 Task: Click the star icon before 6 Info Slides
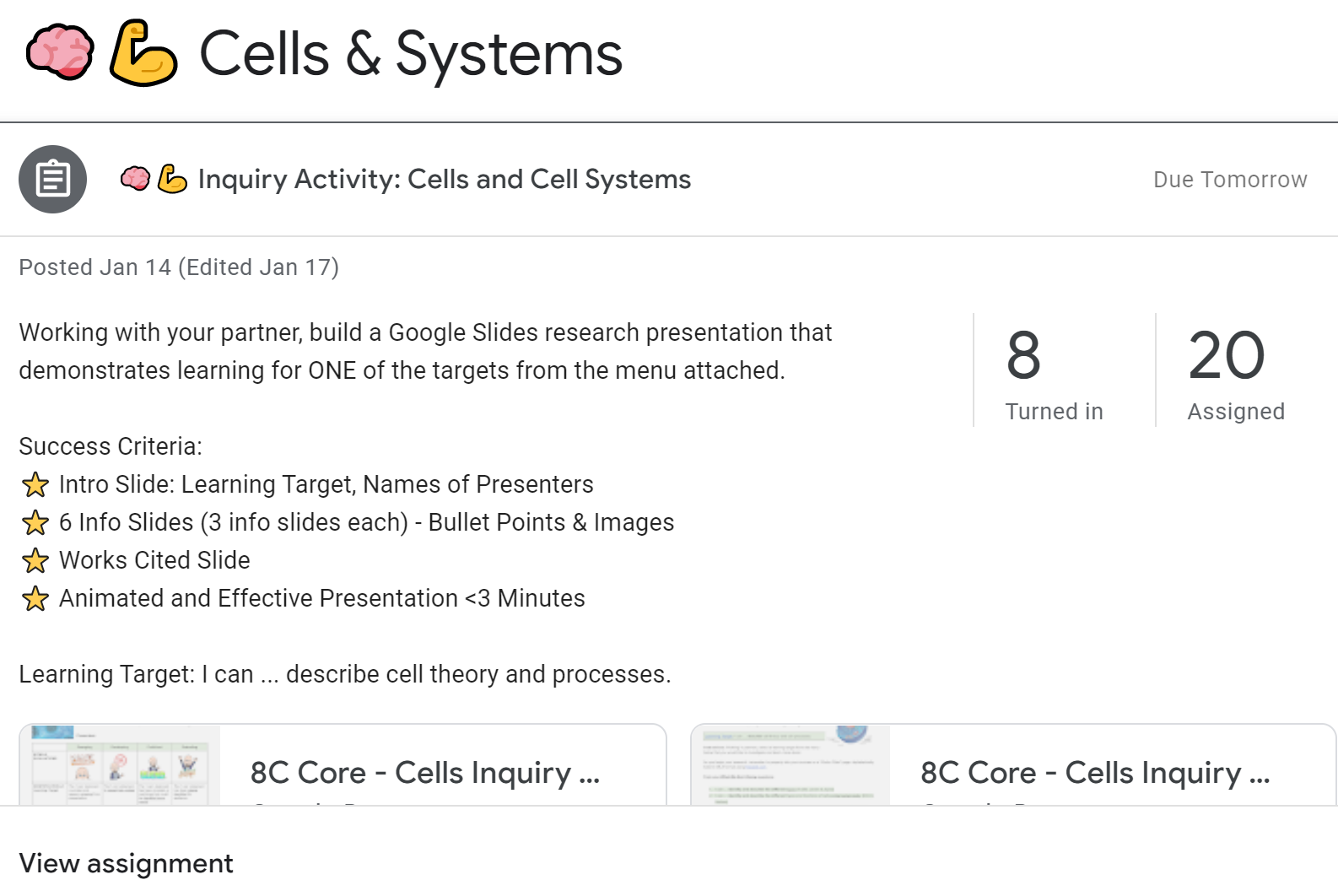click(x=35, y=522)
